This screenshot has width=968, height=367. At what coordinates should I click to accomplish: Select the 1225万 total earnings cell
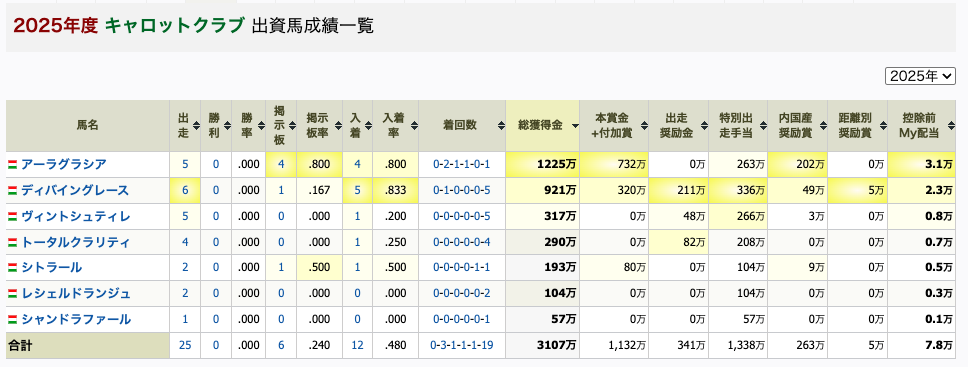[x=543, y=164]
